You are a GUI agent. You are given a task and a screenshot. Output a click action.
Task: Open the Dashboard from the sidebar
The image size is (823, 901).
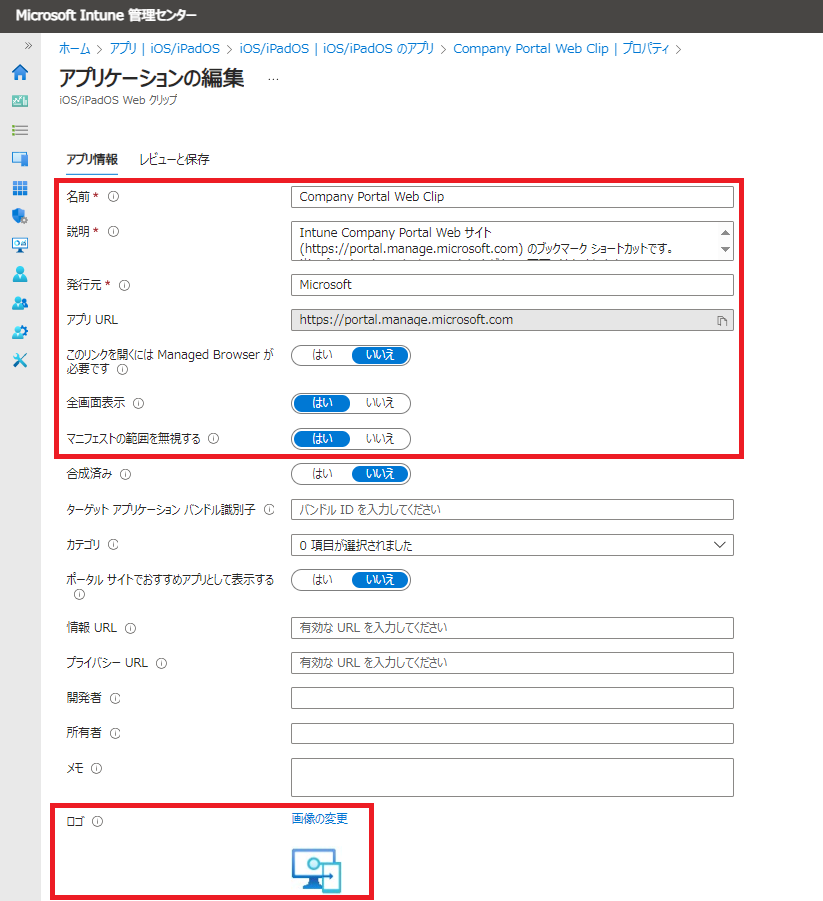point(19,101)
